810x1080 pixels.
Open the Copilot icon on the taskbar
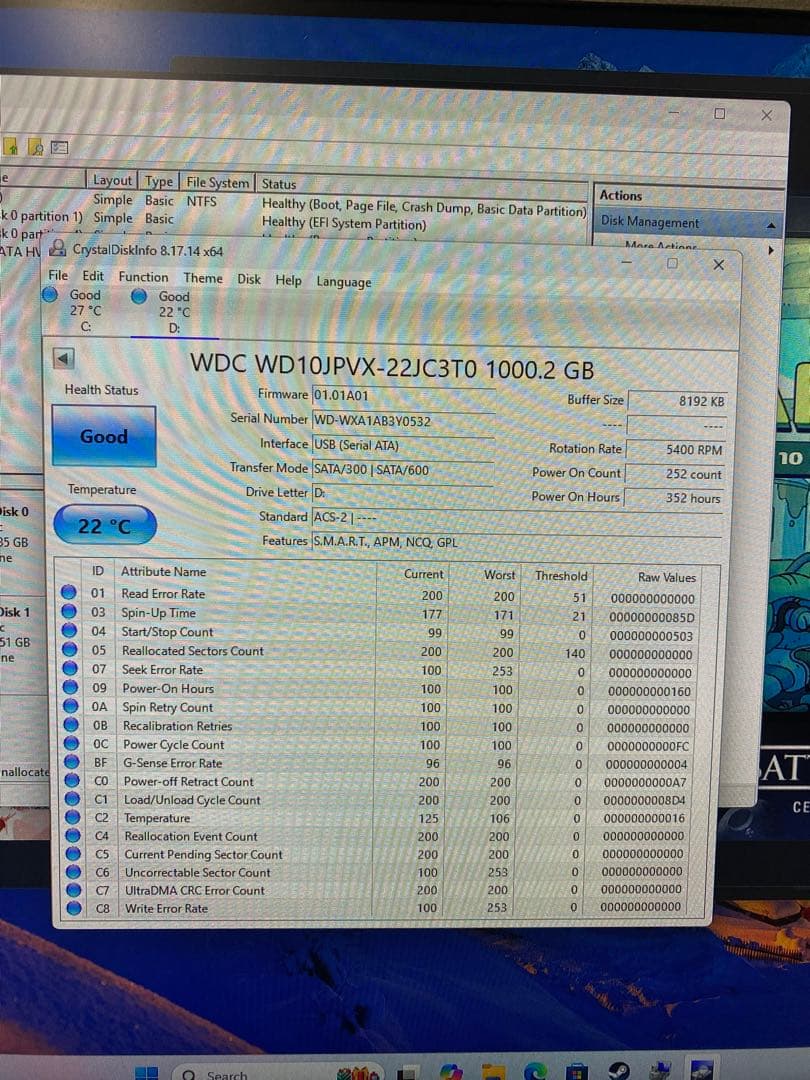pyautogui.click(x=451, y=1072)
